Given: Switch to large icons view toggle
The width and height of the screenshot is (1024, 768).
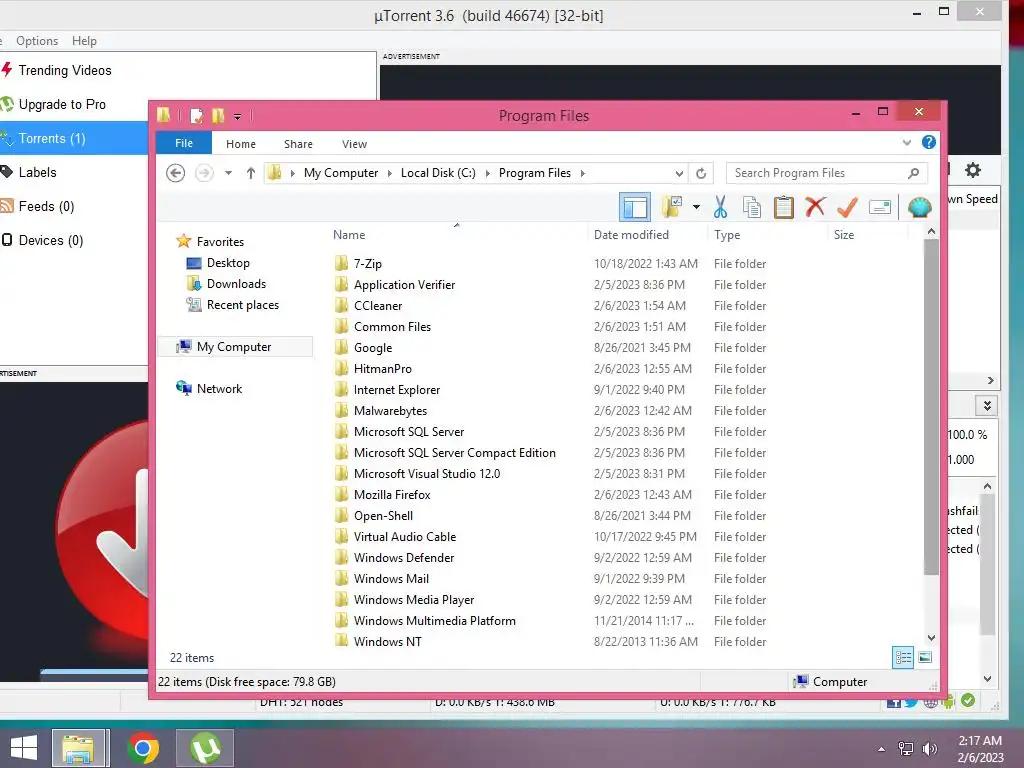Looking at the screenshot, I should pyautogui.click(x=925, y=657).
